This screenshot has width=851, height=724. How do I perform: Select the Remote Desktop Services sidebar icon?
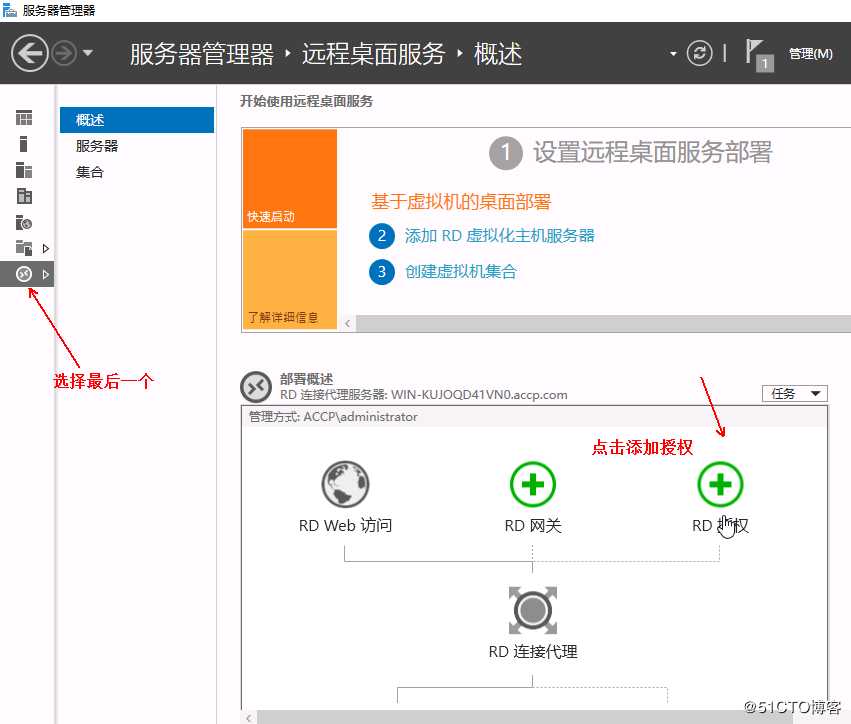pos(24,274)
